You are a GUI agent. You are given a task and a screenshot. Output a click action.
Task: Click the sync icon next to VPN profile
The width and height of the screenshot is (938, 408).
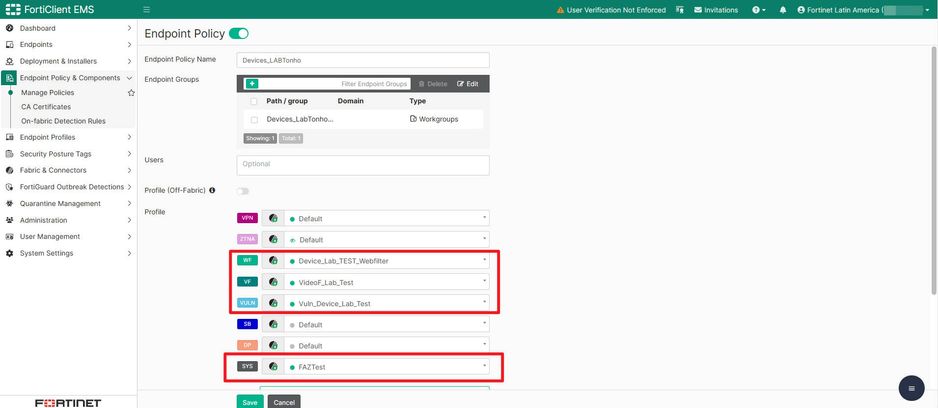tap(273, 218)
